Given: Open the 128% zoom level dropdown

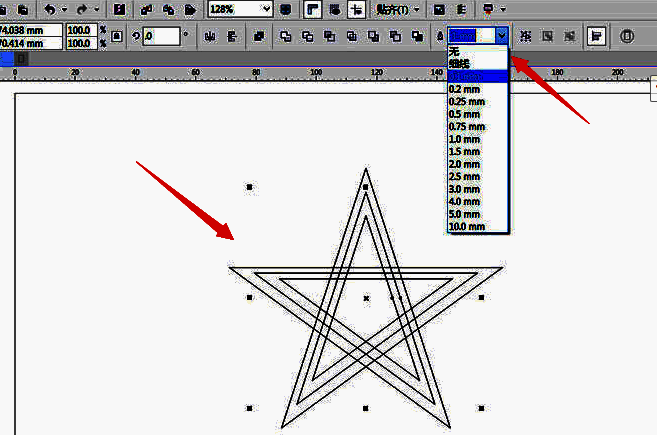Looking at the screenshot, I should tap(265, 9).
